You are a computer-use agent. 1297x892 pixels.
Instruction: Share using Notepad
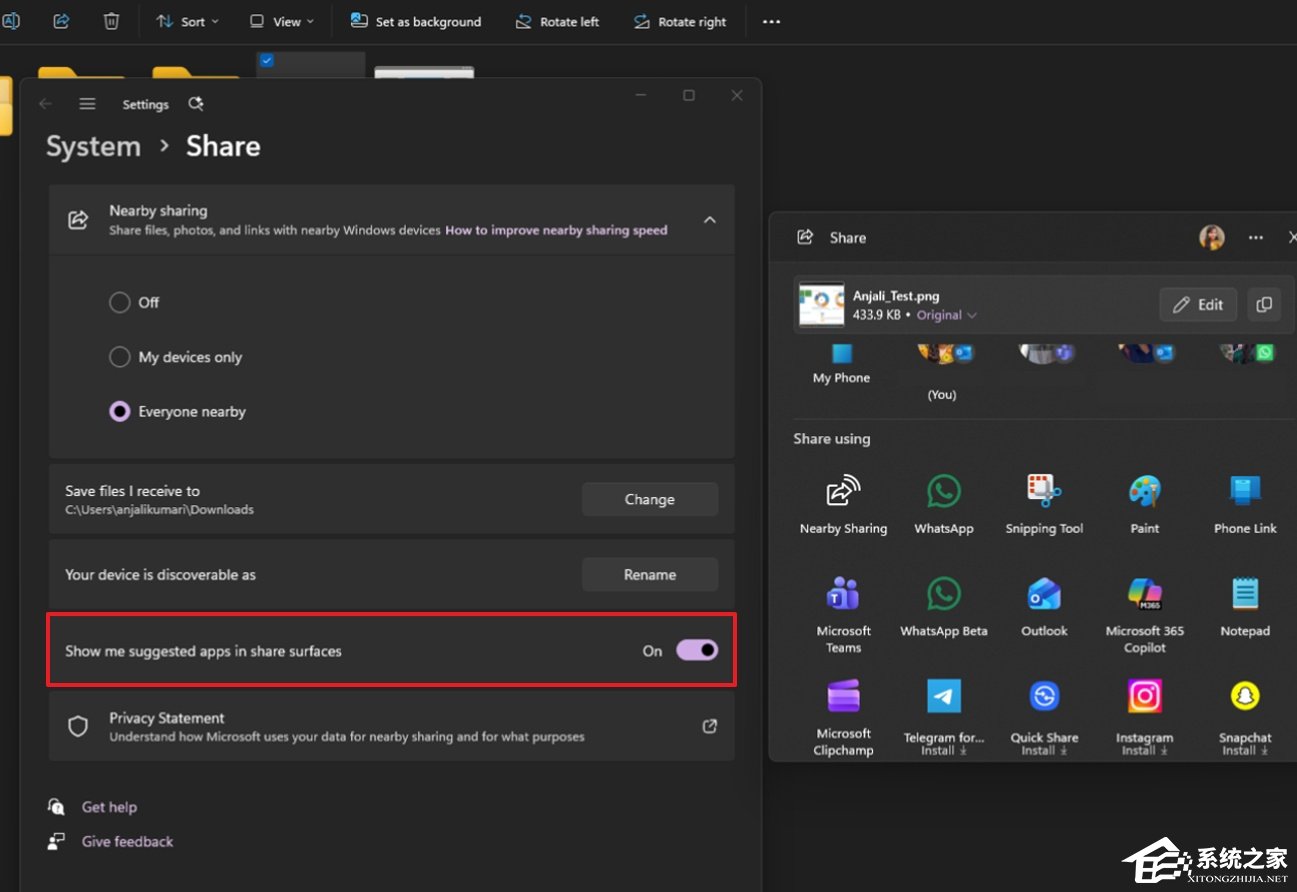[x=1245, y=607]
